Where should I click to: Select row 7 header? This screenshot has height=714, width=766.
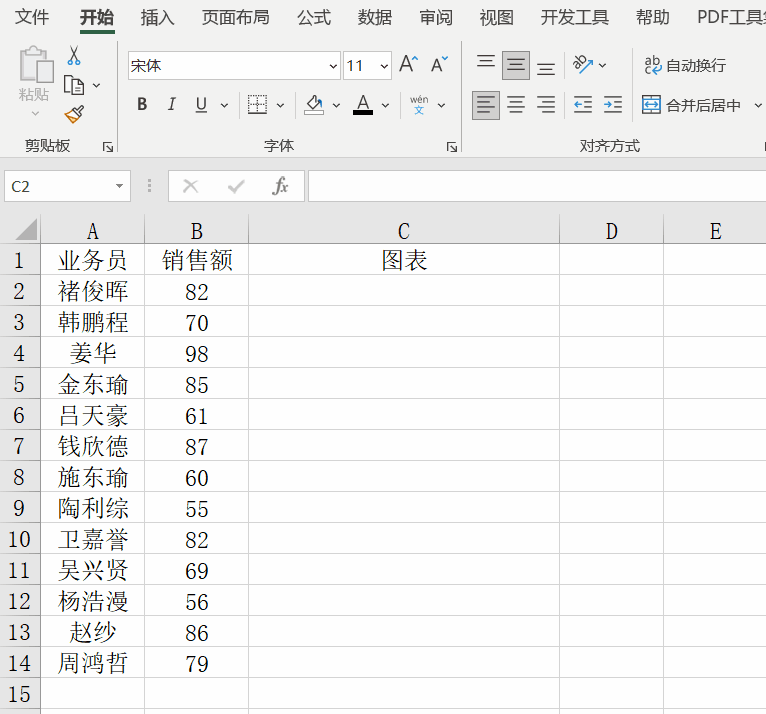(x=20, y=446)
